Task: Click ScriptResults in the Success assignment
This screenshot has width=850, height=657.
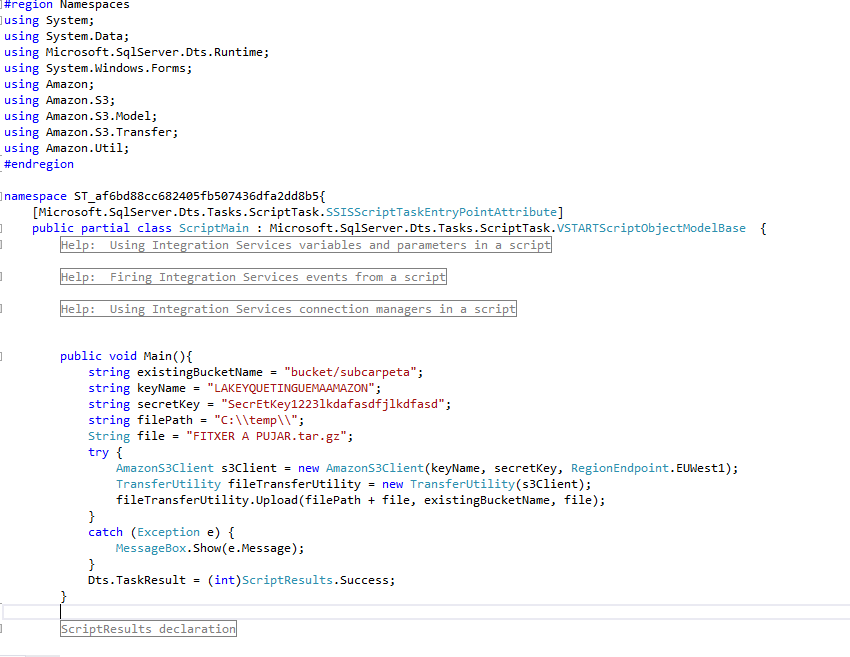Action: [x=287, y=581]
